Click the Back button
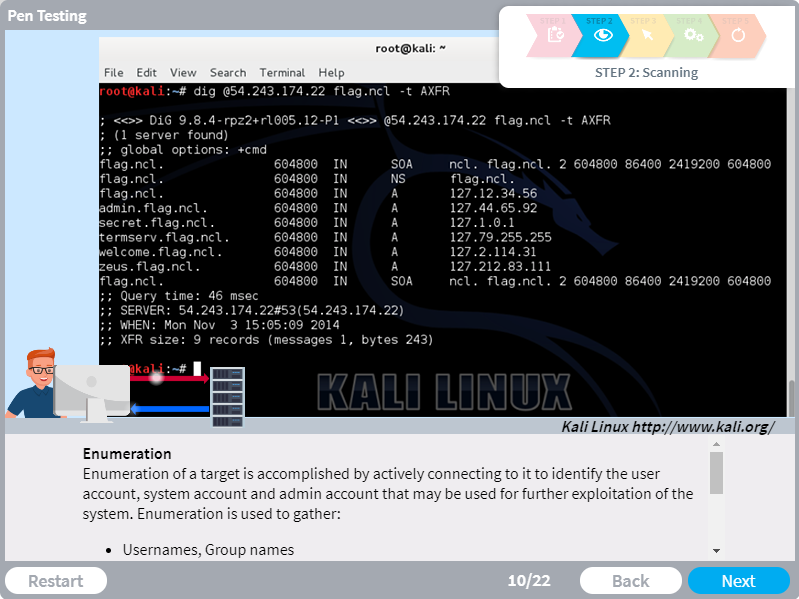This screenshot has height=599, width=799. [630, 581]
